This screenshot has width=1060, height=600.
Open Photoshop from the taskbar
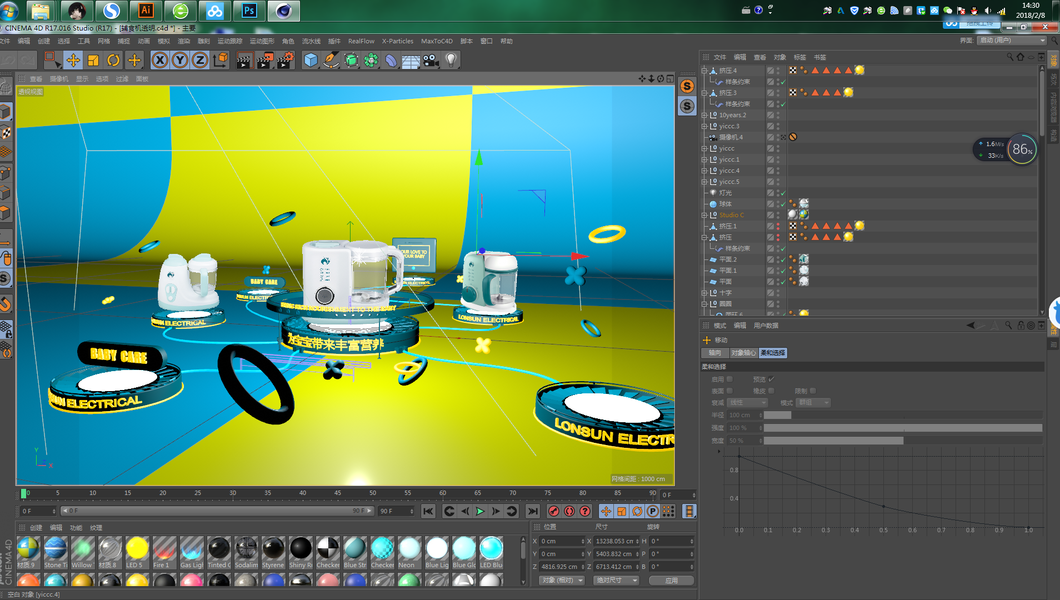[x=249, y=11]
